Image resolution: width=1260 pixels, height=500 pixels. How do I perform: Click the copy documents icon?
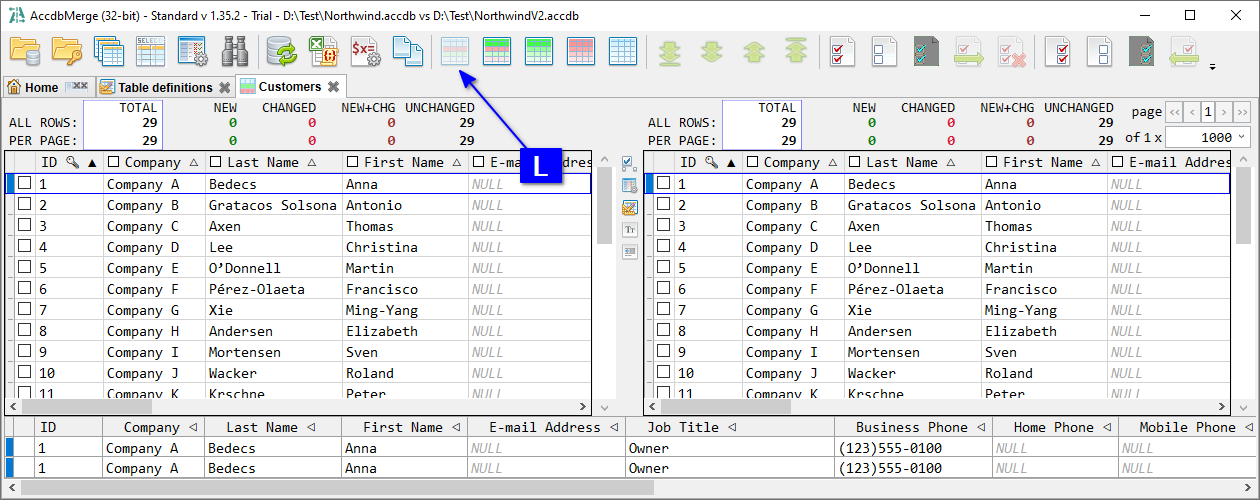[x=407, y=50]
